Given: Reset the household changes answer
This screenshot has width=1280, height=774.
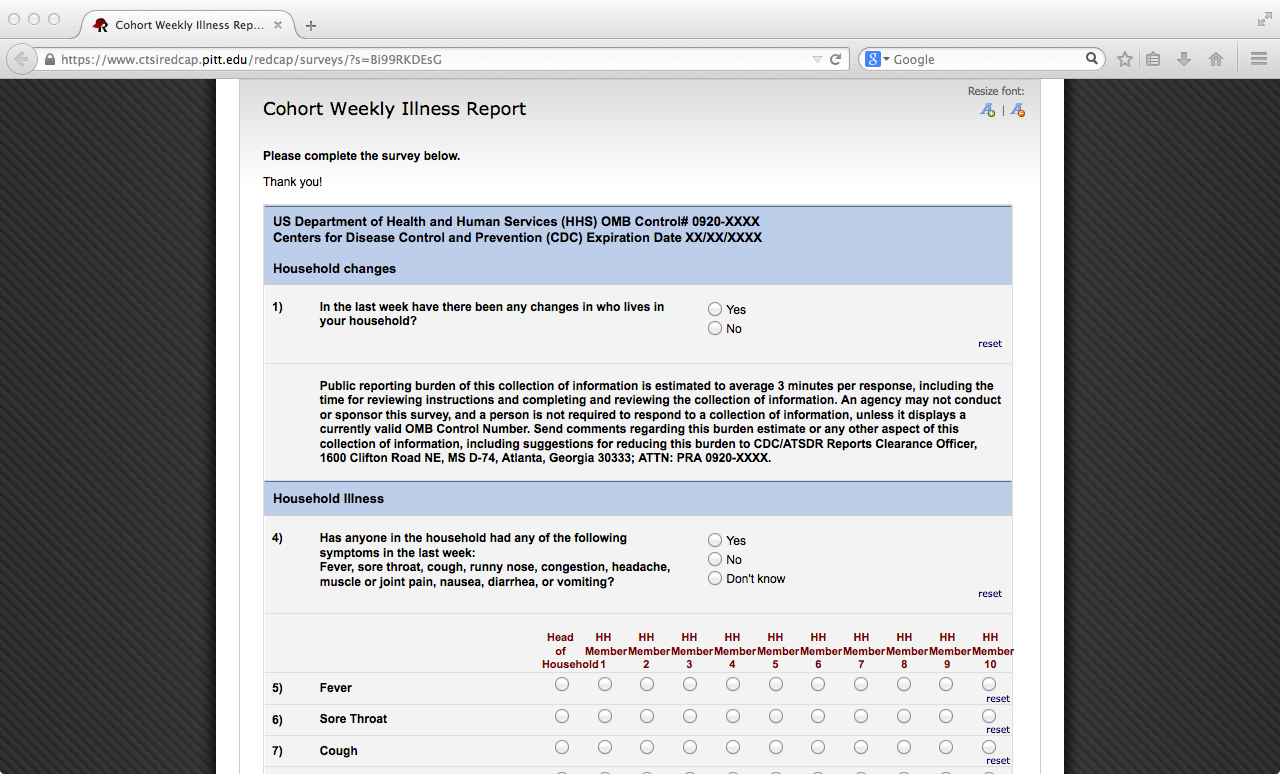Looking at the screenshot, I should point(990,344).
